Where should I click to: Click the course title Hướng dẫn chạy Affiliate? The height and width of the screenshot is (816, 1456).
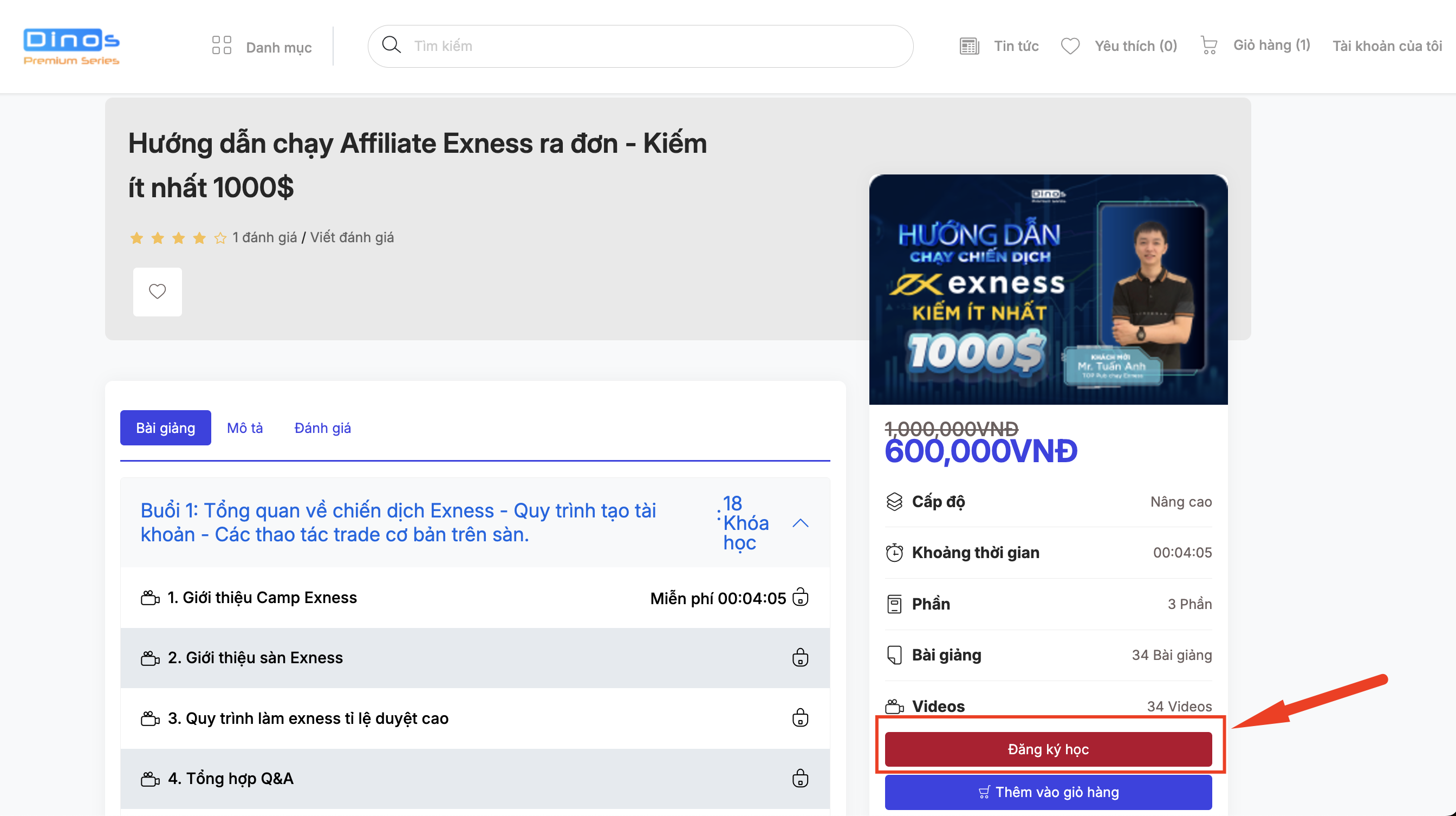417,166
